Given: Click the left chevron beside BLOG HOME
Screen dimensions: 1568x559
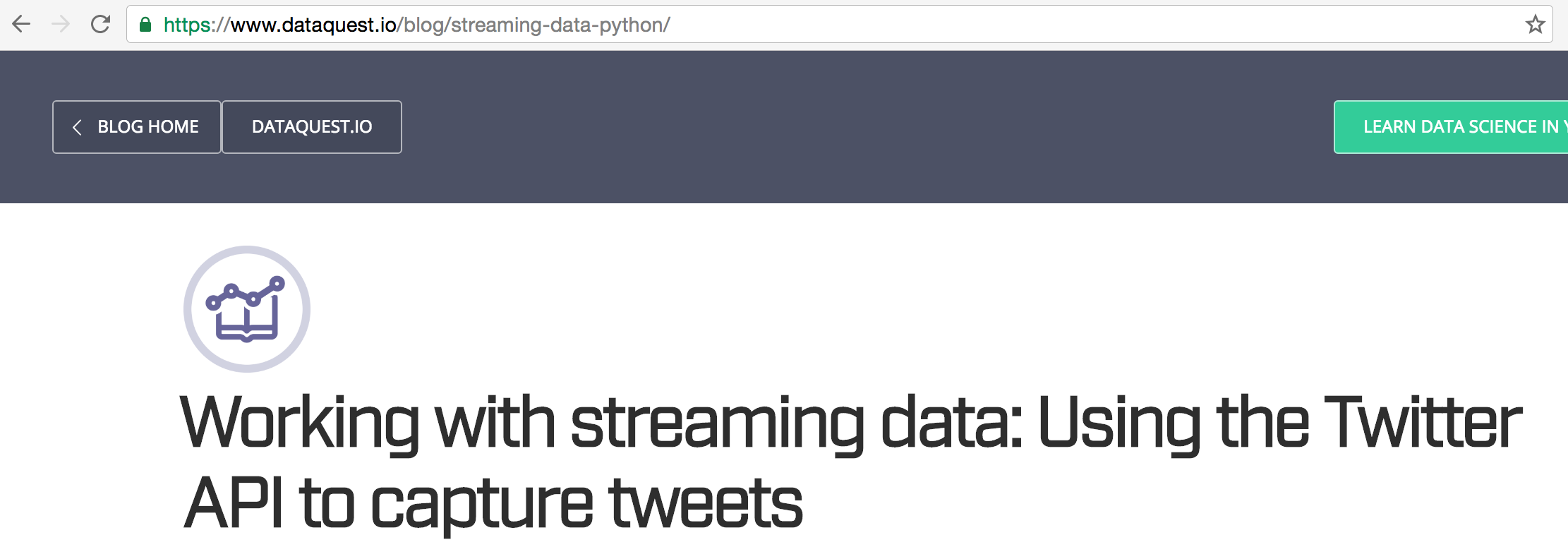Looking at the screenshot, I should (x=77, y=127).
